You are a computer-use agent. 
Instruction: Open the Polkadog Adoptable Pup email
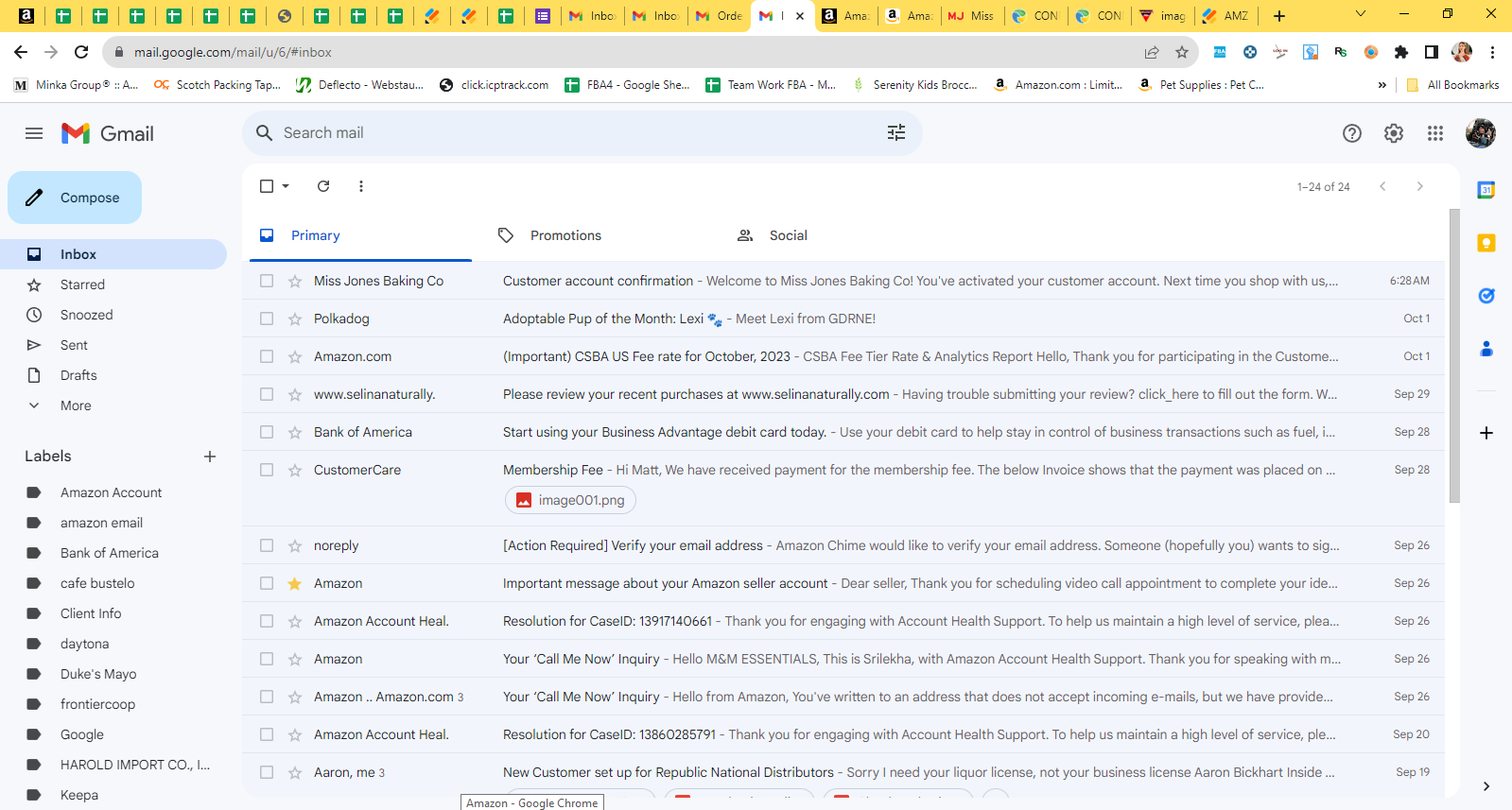843,319
